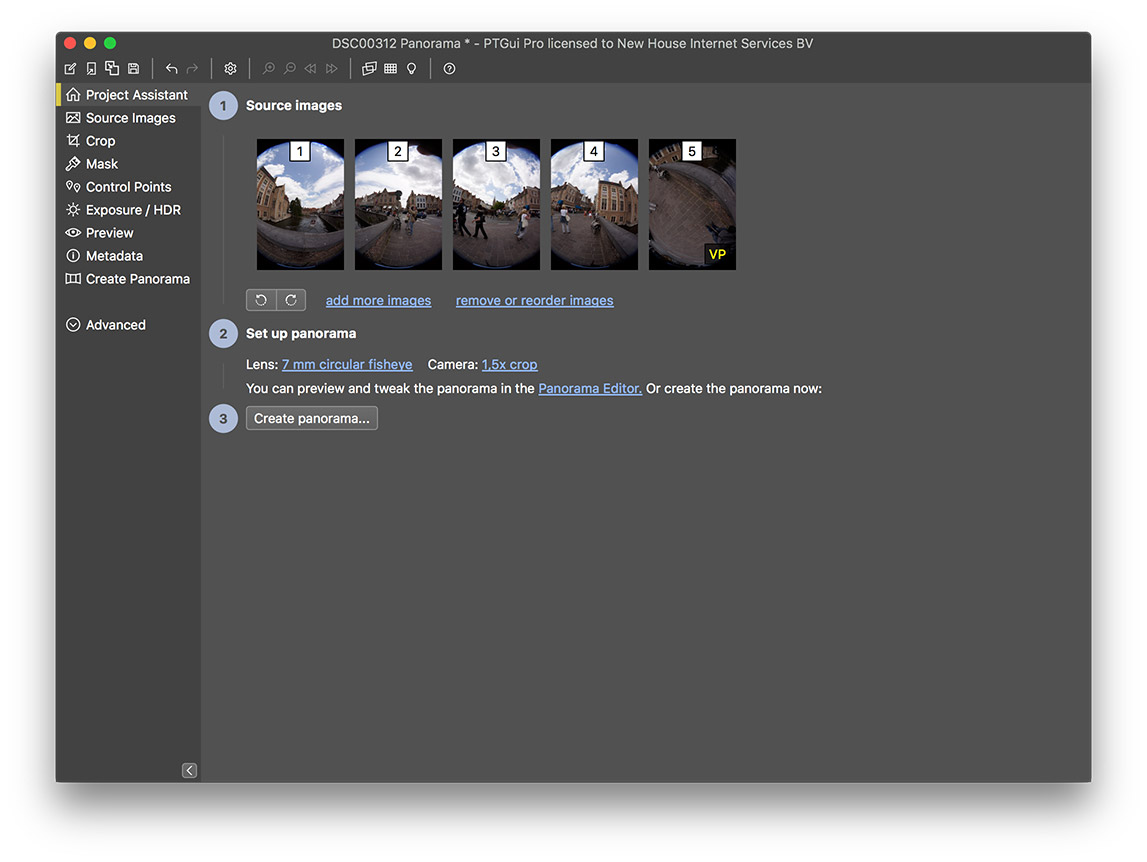Switch to the Exposure / HDR tab
The image size is (1147, 862).
(127, 210)
